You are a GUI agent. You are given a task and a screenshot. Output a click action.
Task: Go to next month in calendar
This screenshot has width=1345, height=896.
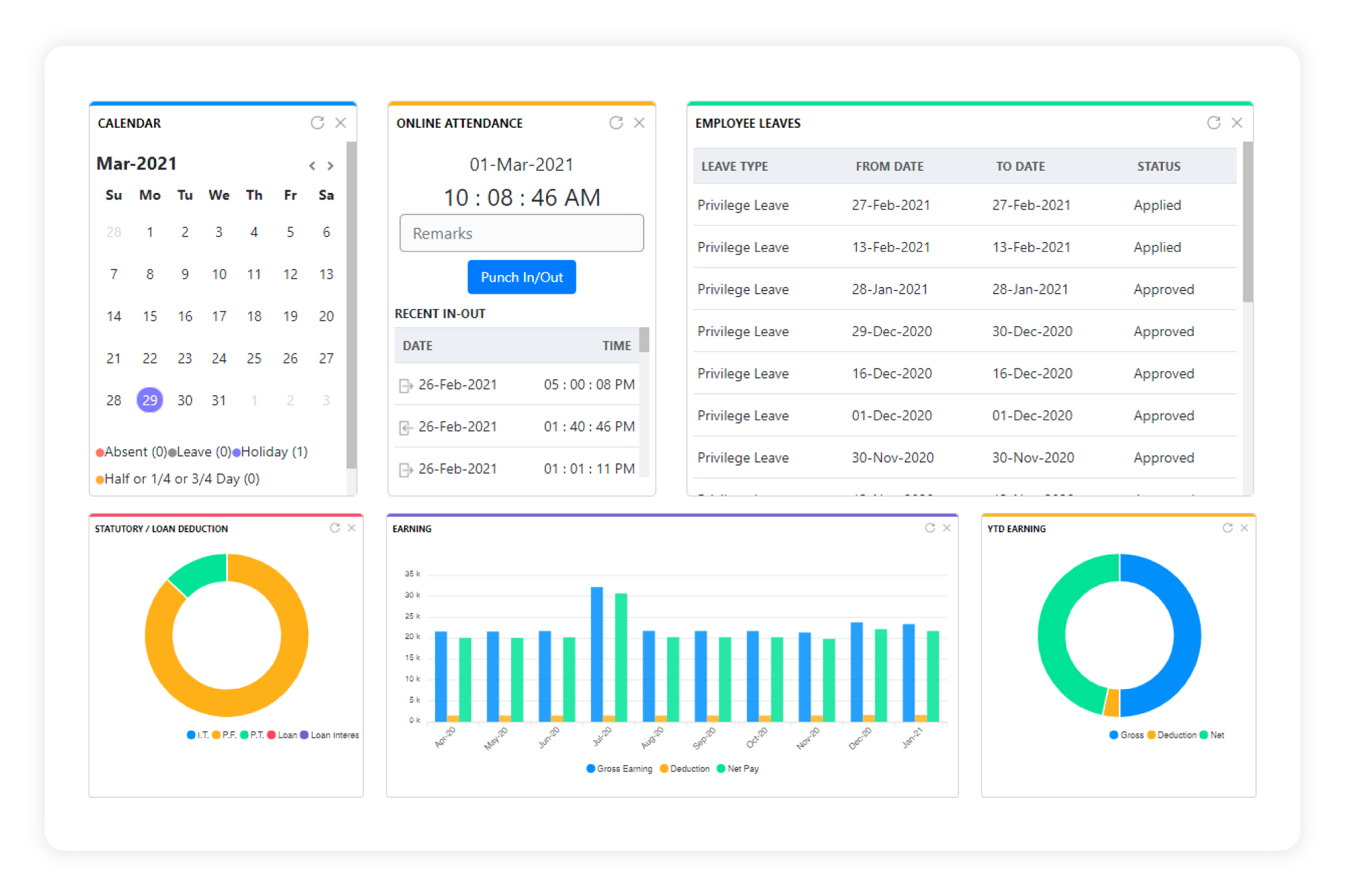330,165
